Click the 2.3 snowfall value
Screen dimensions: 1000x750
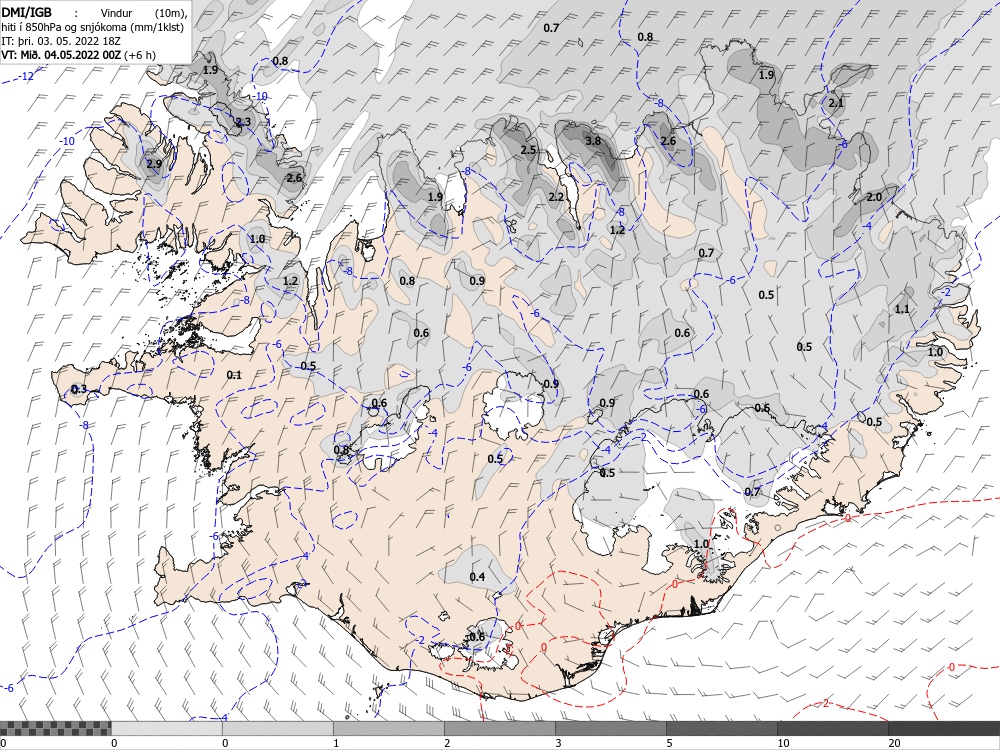(x=243, y=122)
